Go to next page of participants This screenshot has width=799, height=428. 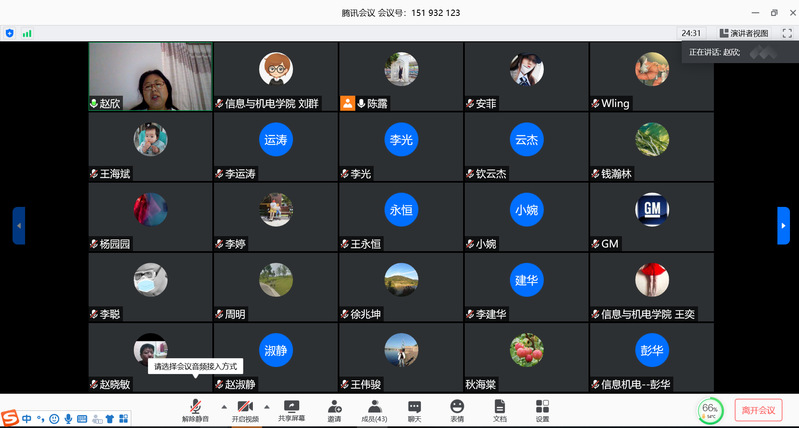point(783,225)
